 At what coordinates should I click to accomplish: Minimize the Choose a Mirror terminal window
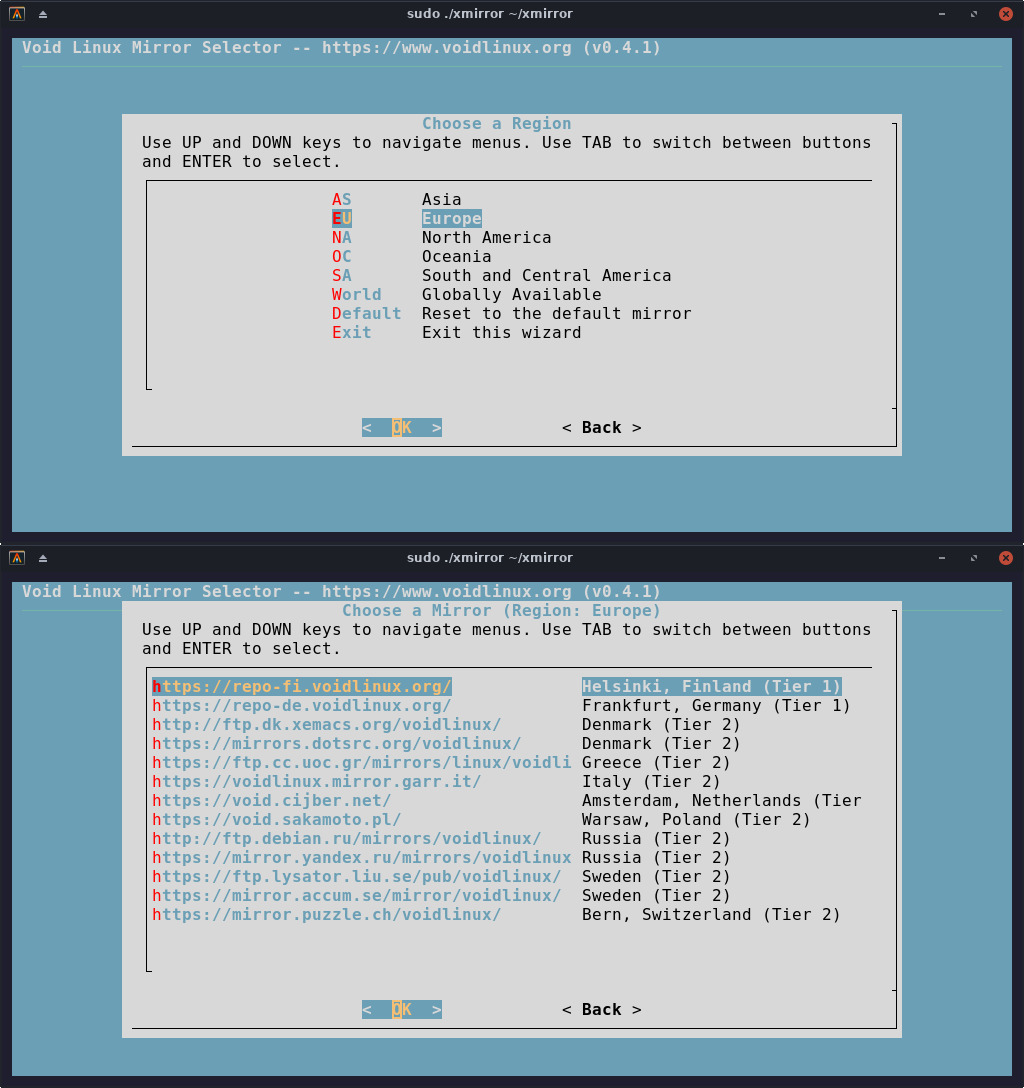(941, 558)
